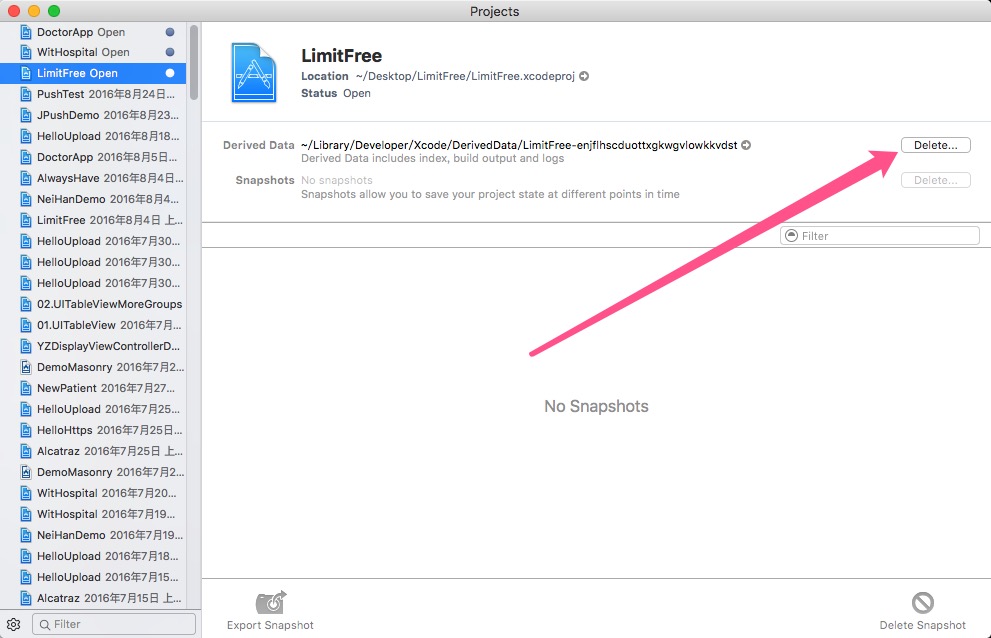Select Alcatraz 2016年7月15日 project

(x=93, y=598)
